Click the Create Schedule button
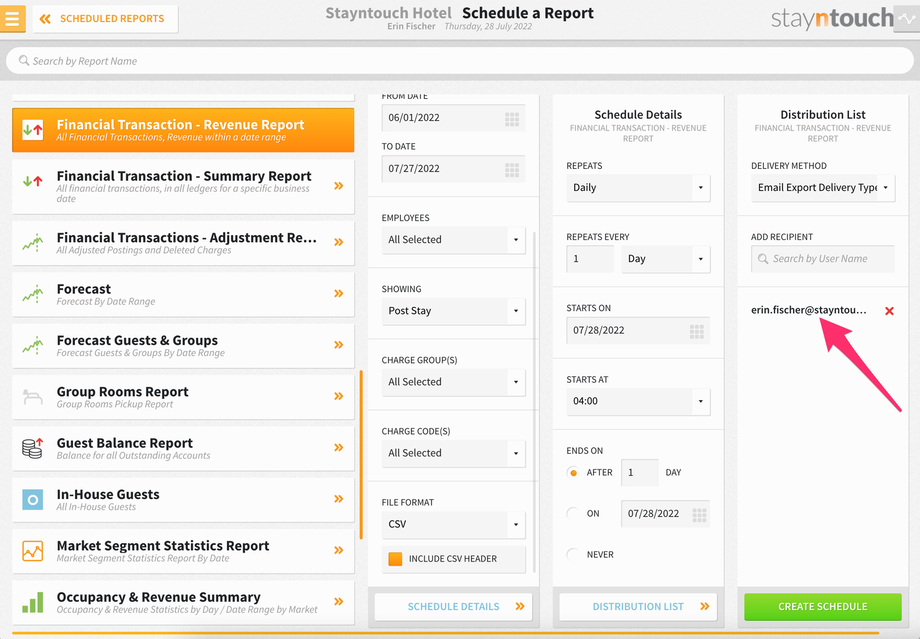This screenshot has width=920, height=639. pos(823,607)
